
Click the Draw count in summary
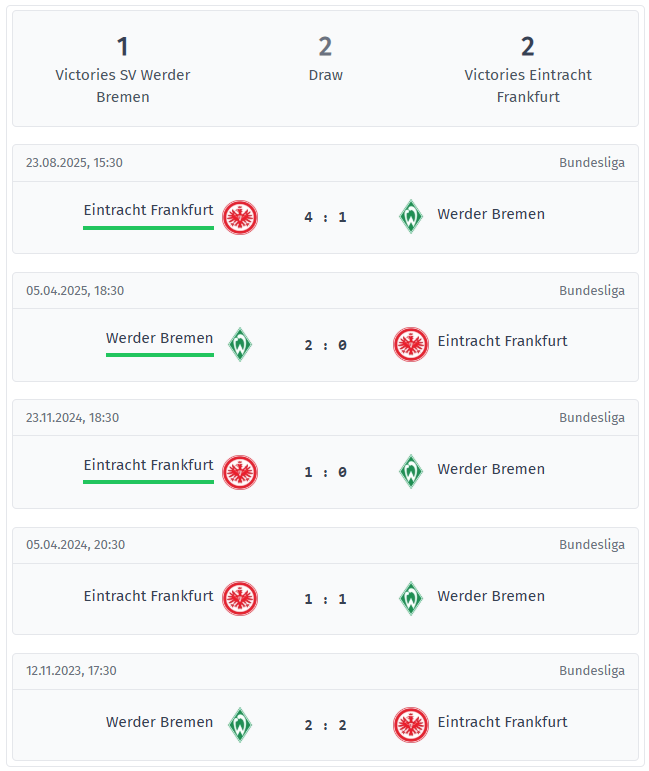[x=325, y=46]
